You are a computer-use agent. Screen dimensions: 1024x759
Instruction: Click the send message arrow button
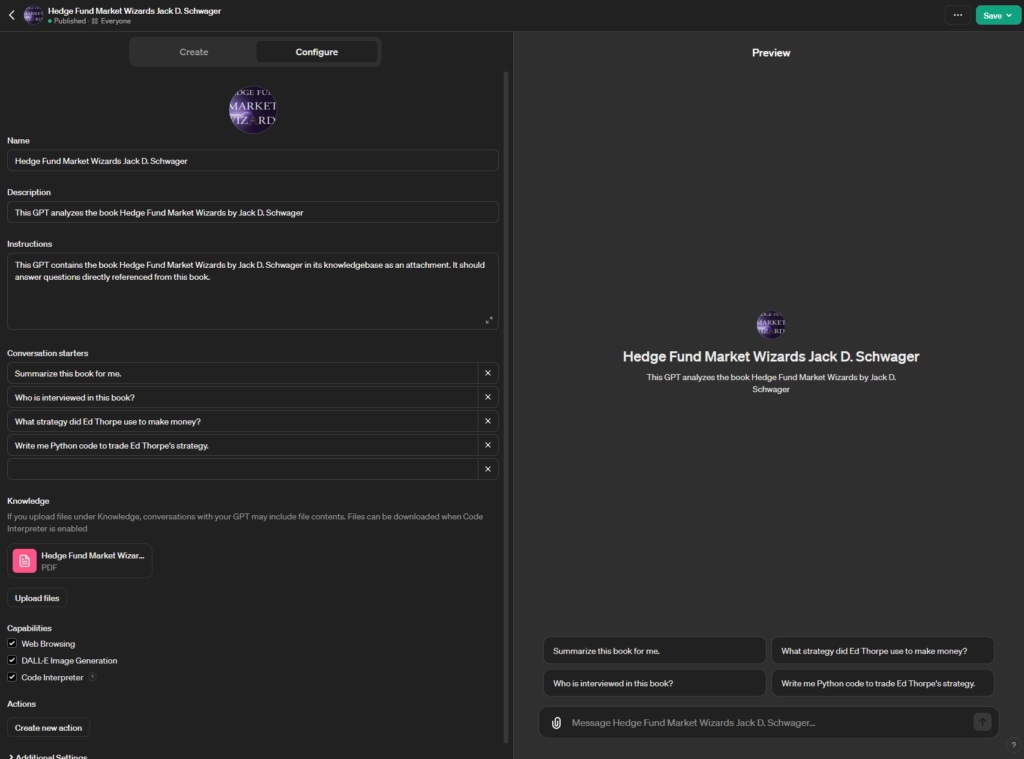[982, 722]
